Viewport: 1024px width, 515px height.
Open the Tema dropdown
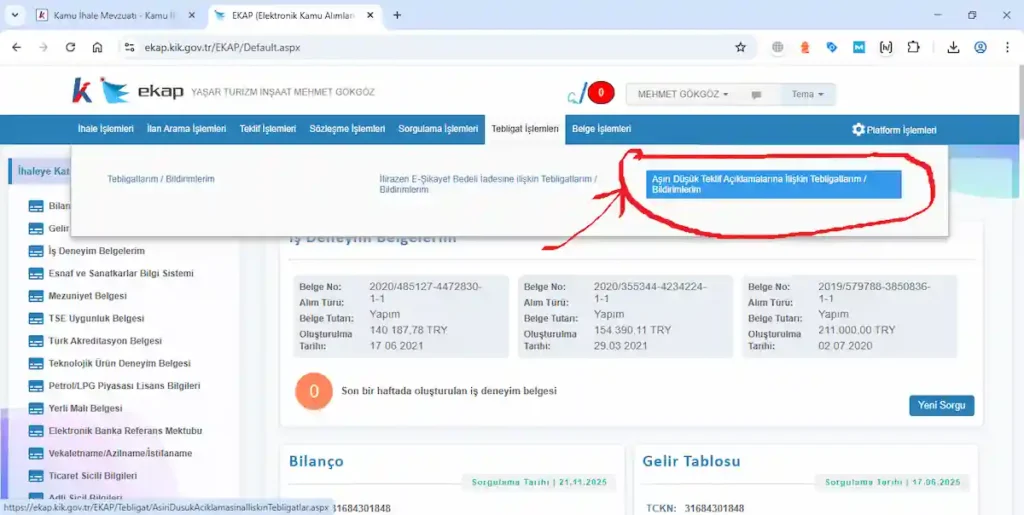808,94
